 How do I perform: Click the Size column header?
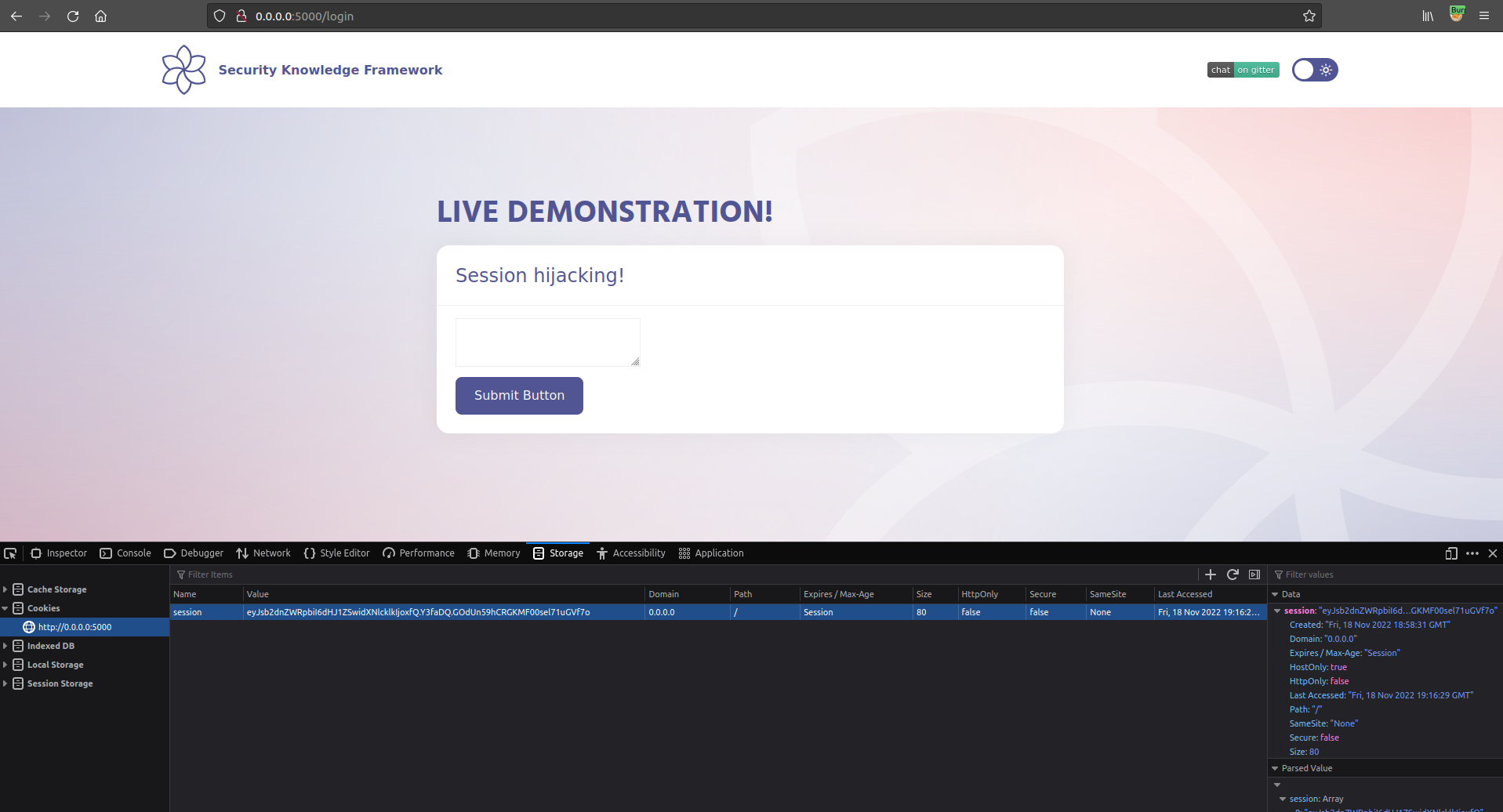click(x=935, y=594)
